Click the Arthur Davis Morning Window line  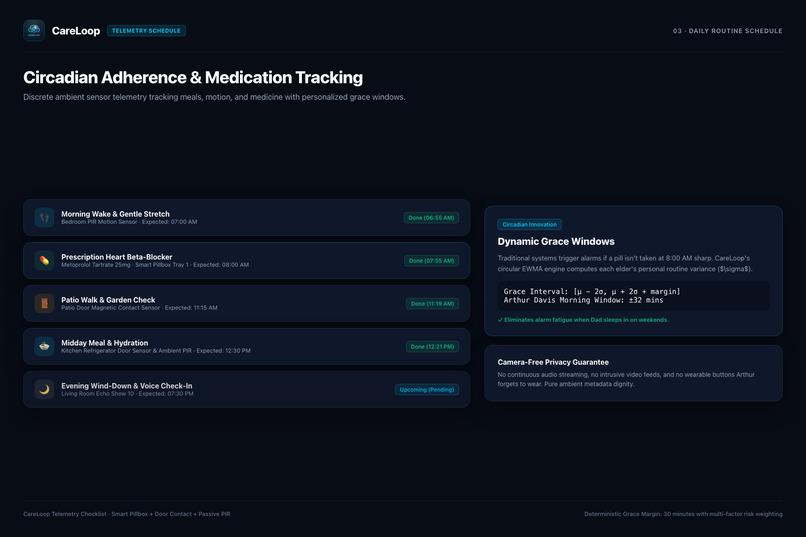pos(583,300)
